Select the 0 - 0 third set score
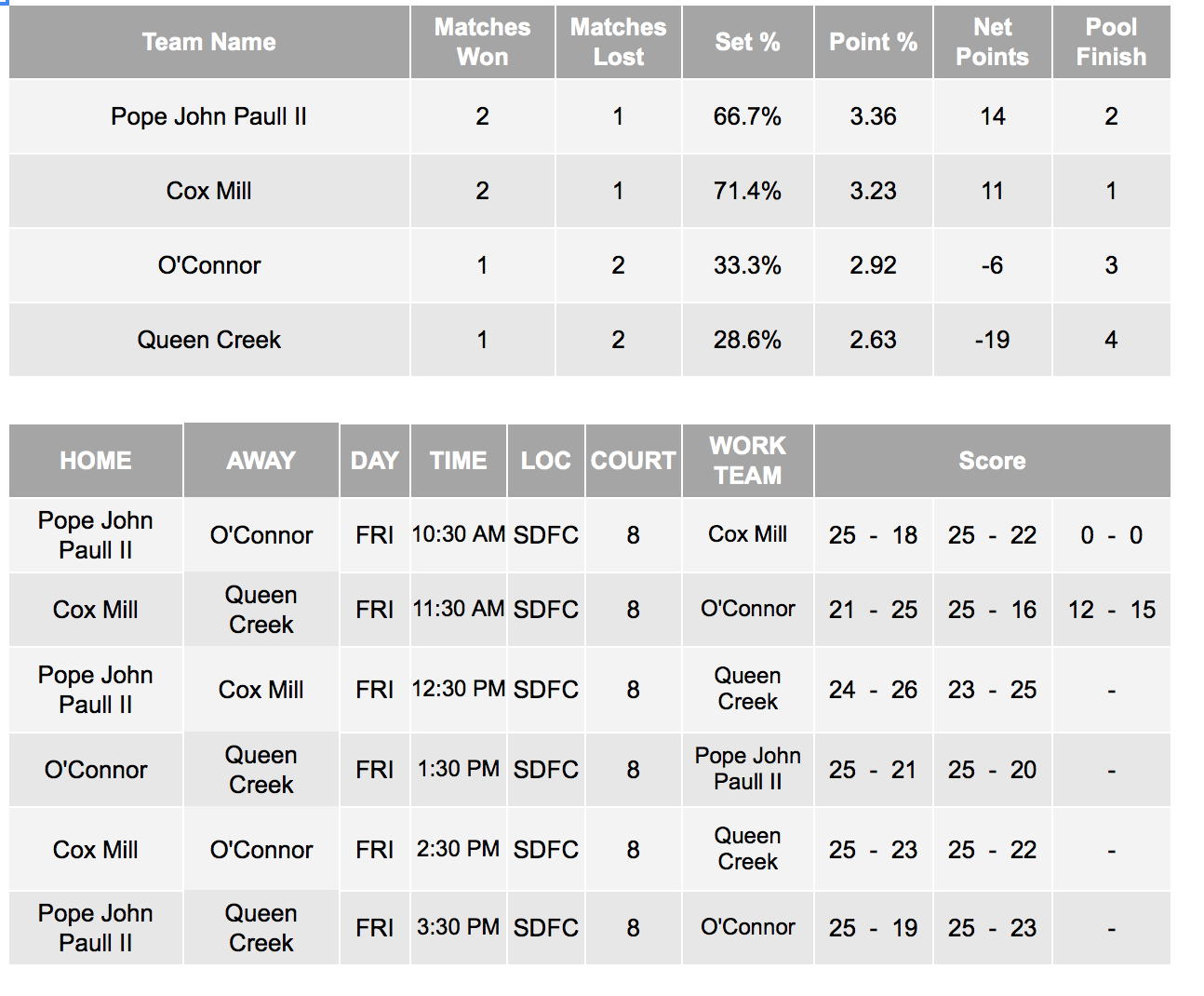1204x996 pixels. pos(1111,535)
